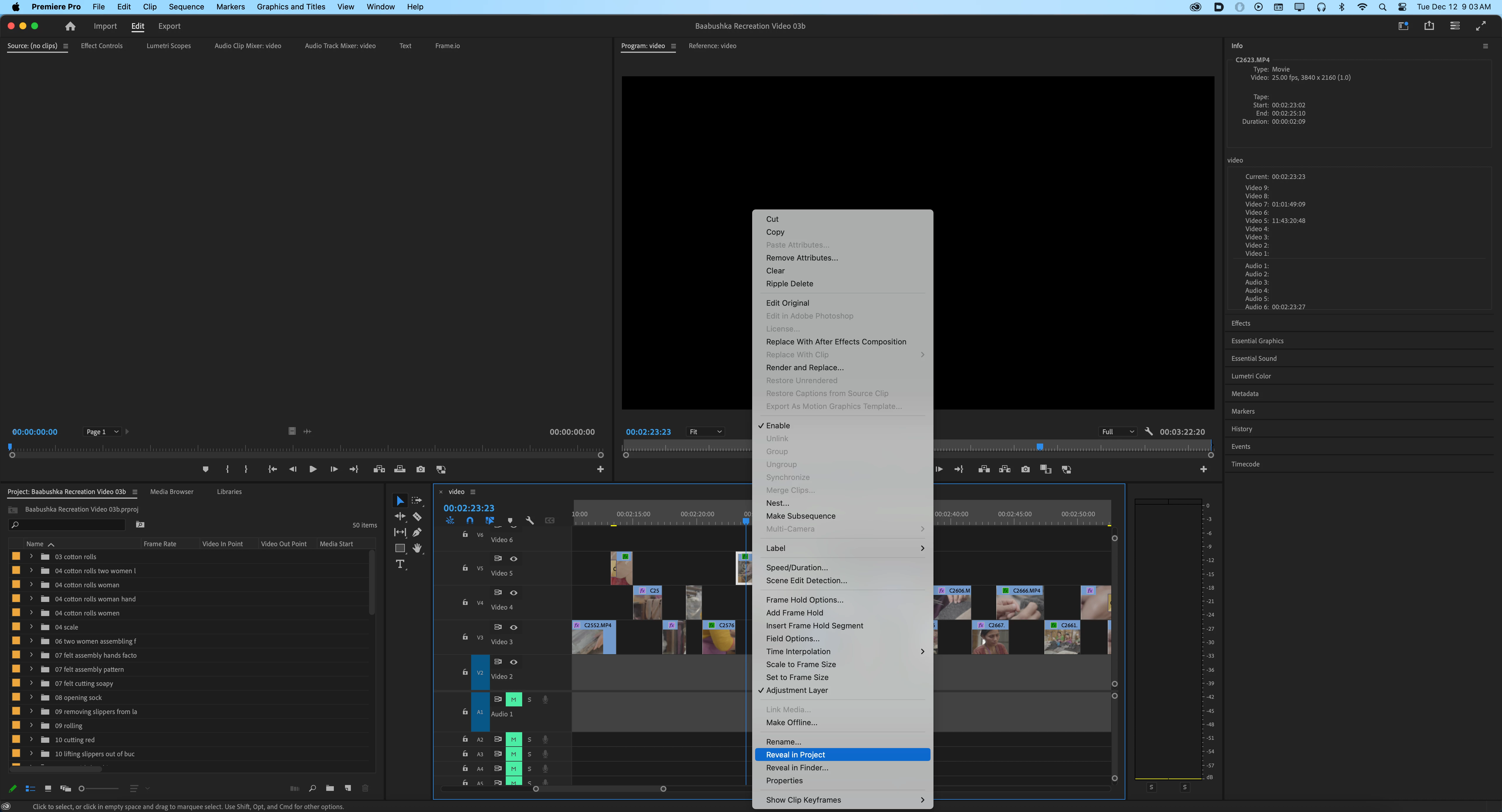Image resolution: width=1502 pixels, height=812 pixels.
Task: Adjust the project panel thumbnail zoom slider
Action: 82,789
